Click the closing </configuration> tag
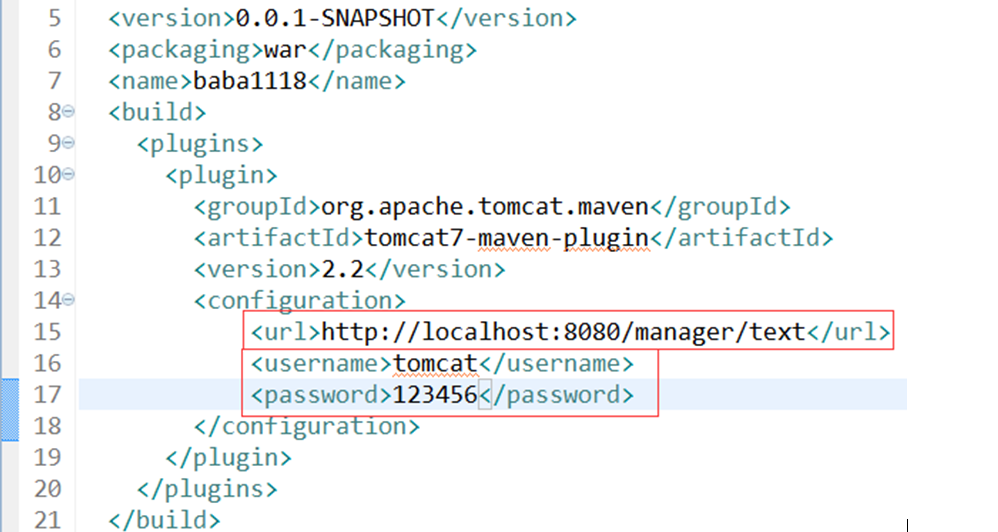Image resolution: width=998 pixels, height=532 pixels. (307, 426)
